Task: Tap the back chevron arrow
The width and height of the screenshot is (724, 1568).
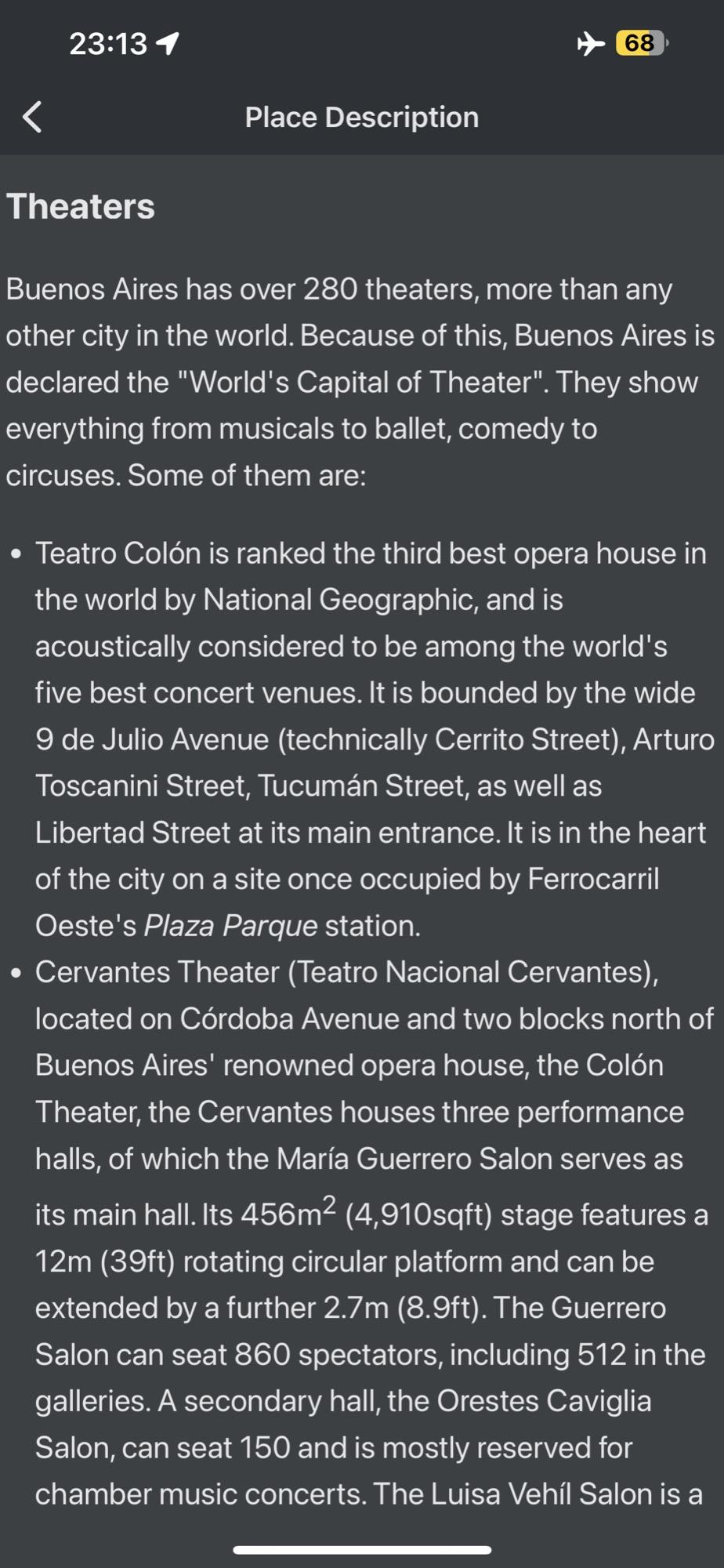Action: pyautogui.click(x=32, y=118)
